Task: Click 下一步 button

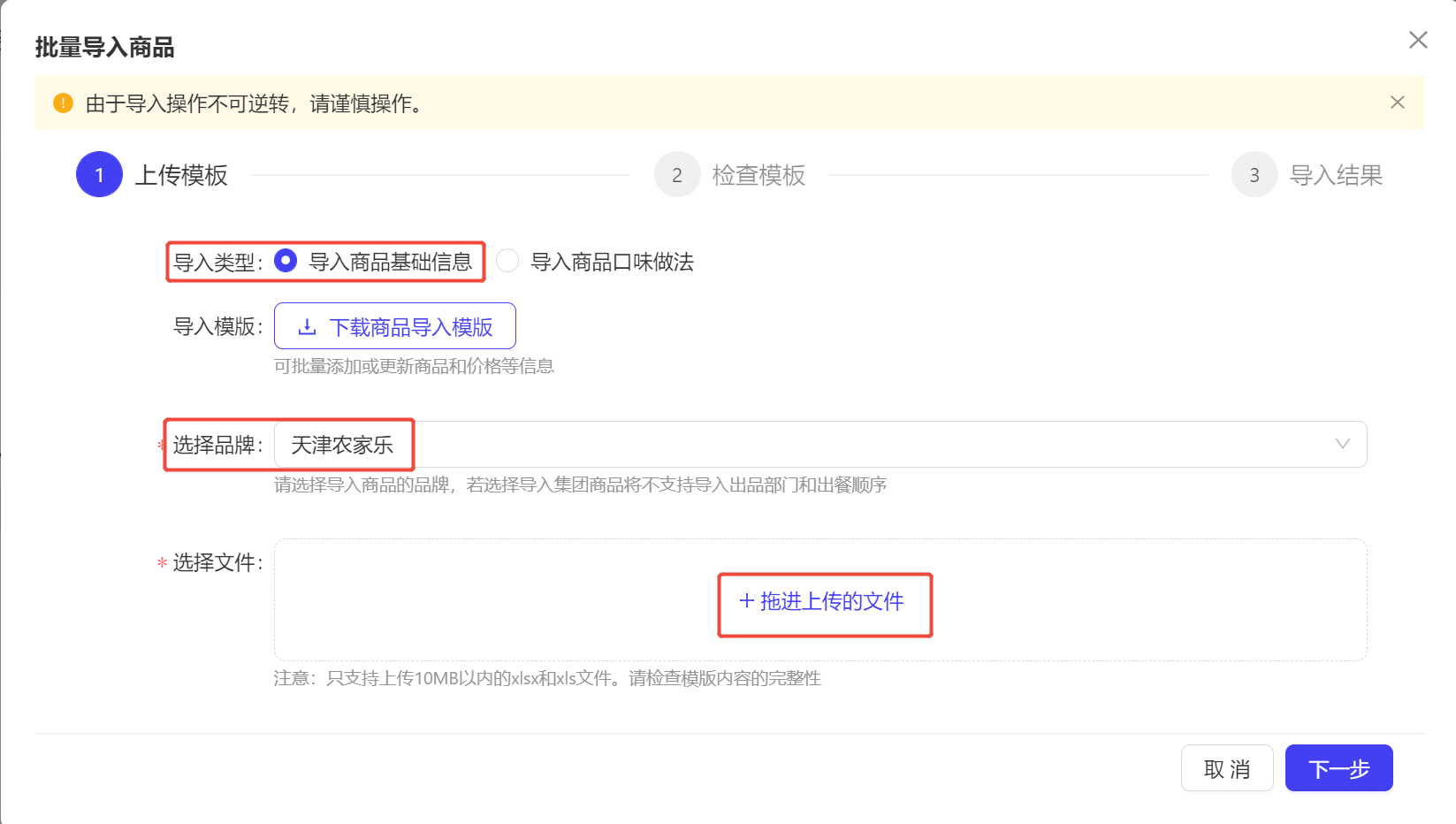Action: [1339, 768]
